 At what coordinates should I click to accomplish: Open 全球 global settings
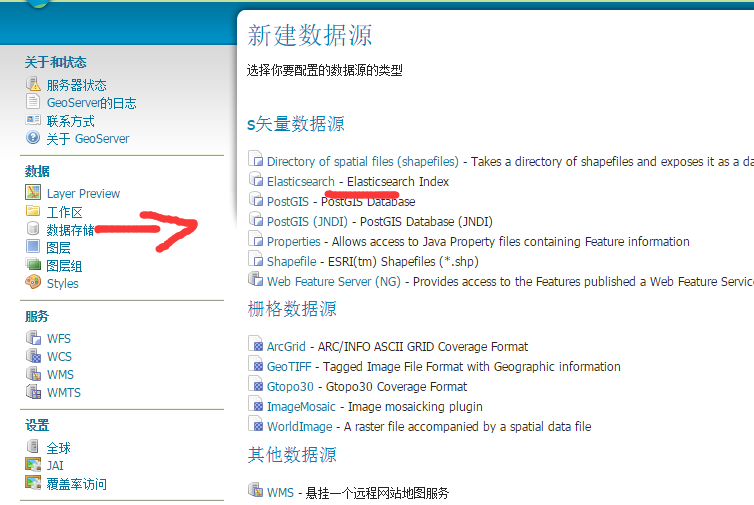(x=59, y=448)
